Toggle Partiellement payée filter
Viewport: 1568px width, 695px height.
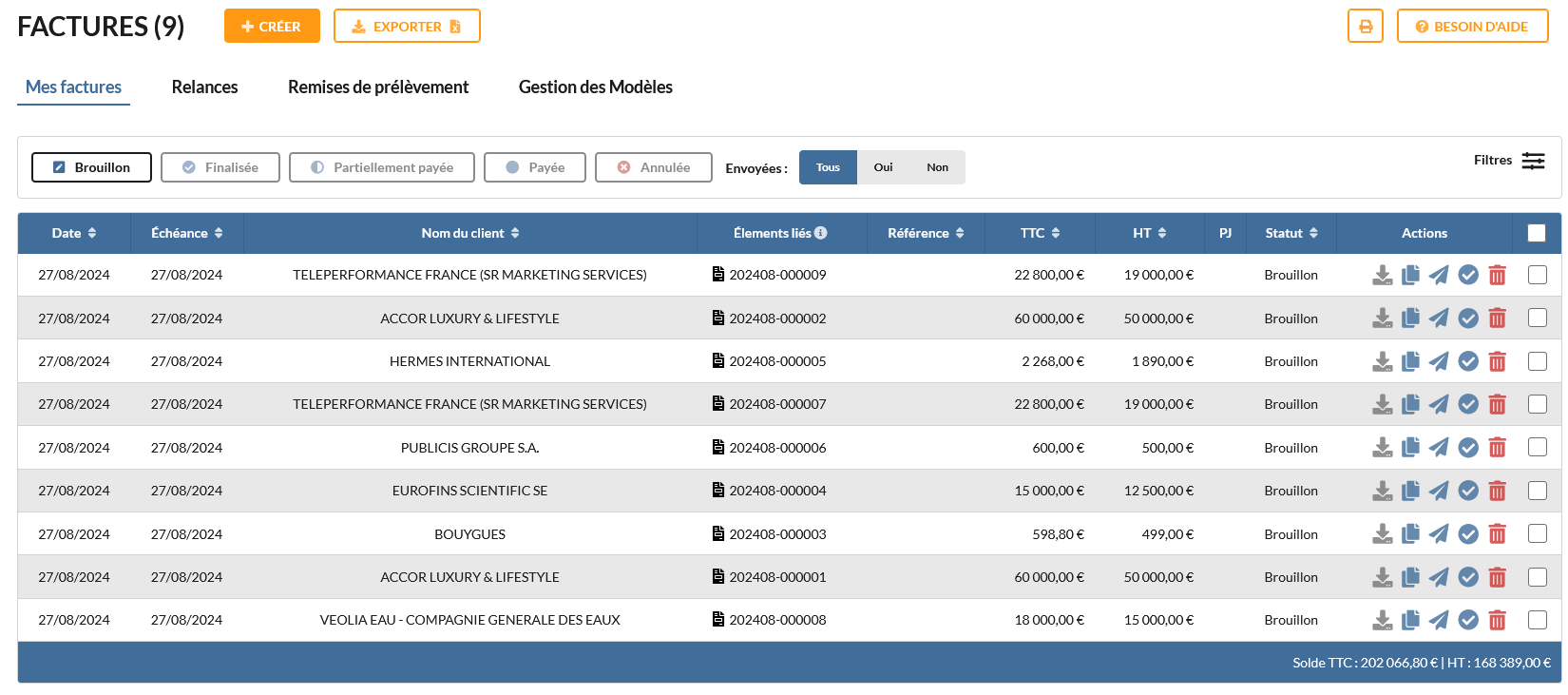point(382,167)
